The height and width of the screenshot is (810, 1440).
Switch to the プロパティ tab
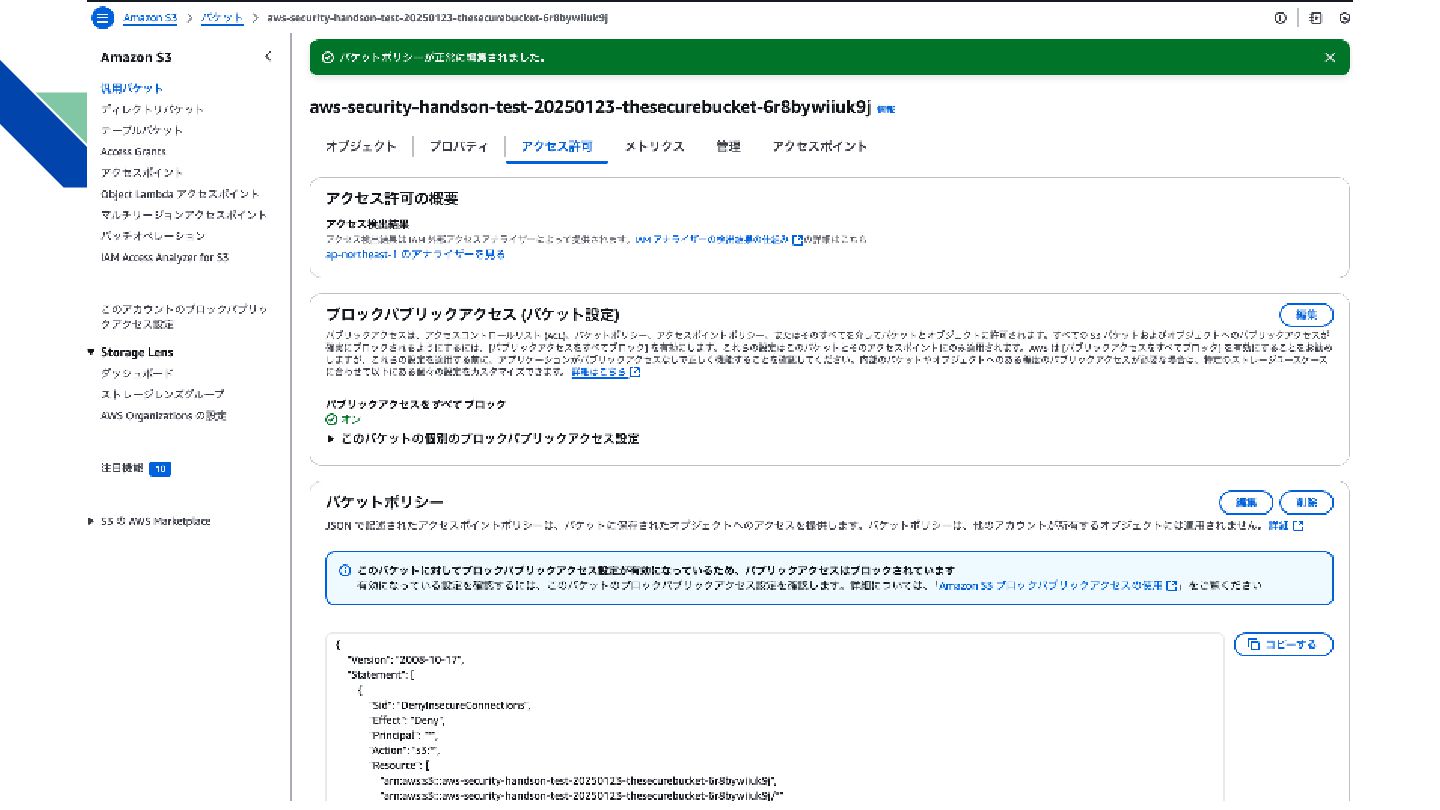459,146
